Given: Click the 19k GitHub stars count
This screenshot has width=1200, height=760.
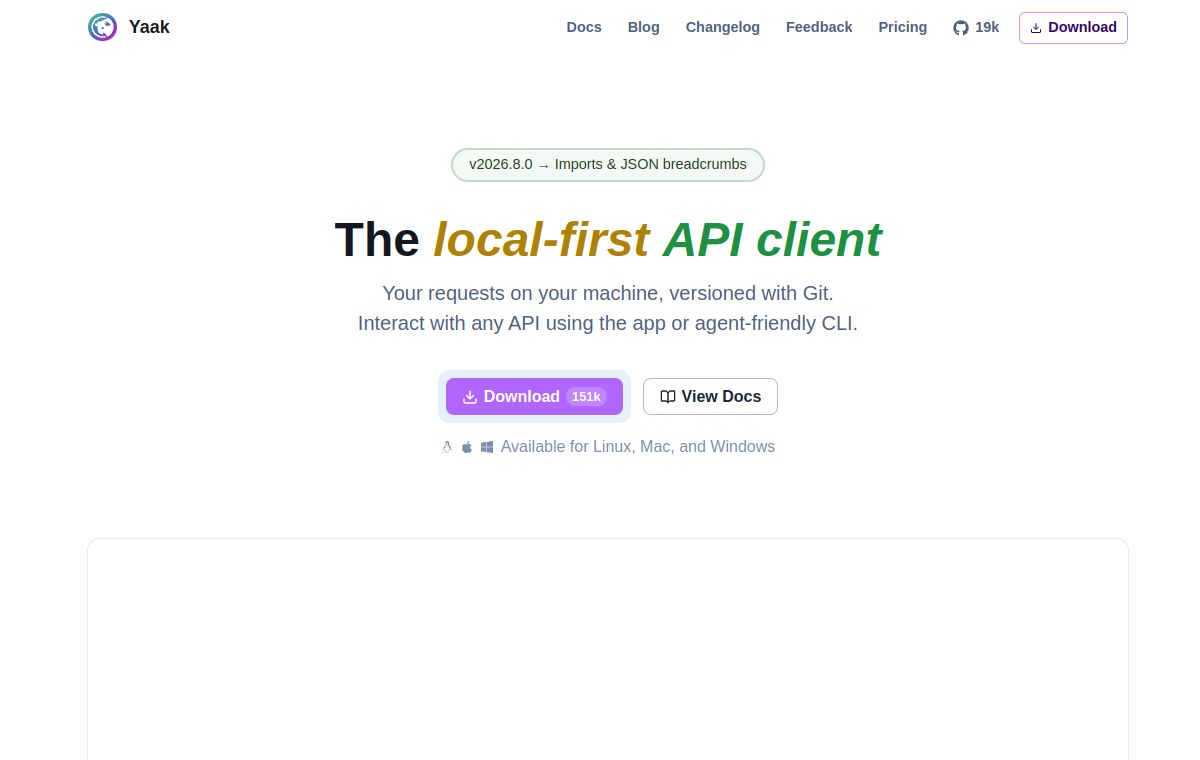Looking at the screenshot, I should 987,27.
